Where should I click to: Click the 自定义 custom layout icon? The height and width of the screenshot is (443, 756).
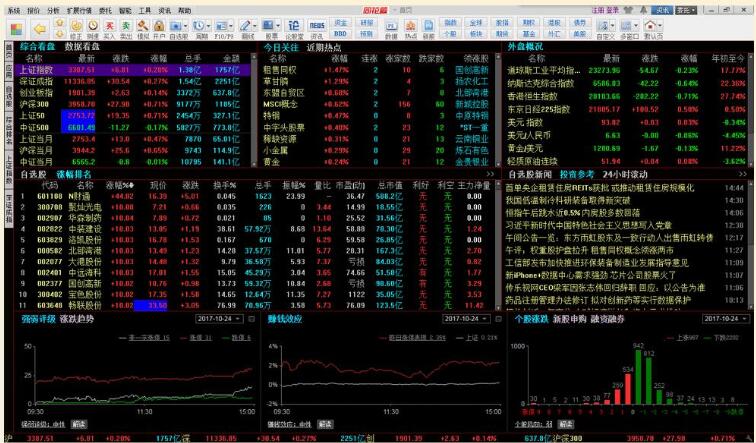coord(603,26)
